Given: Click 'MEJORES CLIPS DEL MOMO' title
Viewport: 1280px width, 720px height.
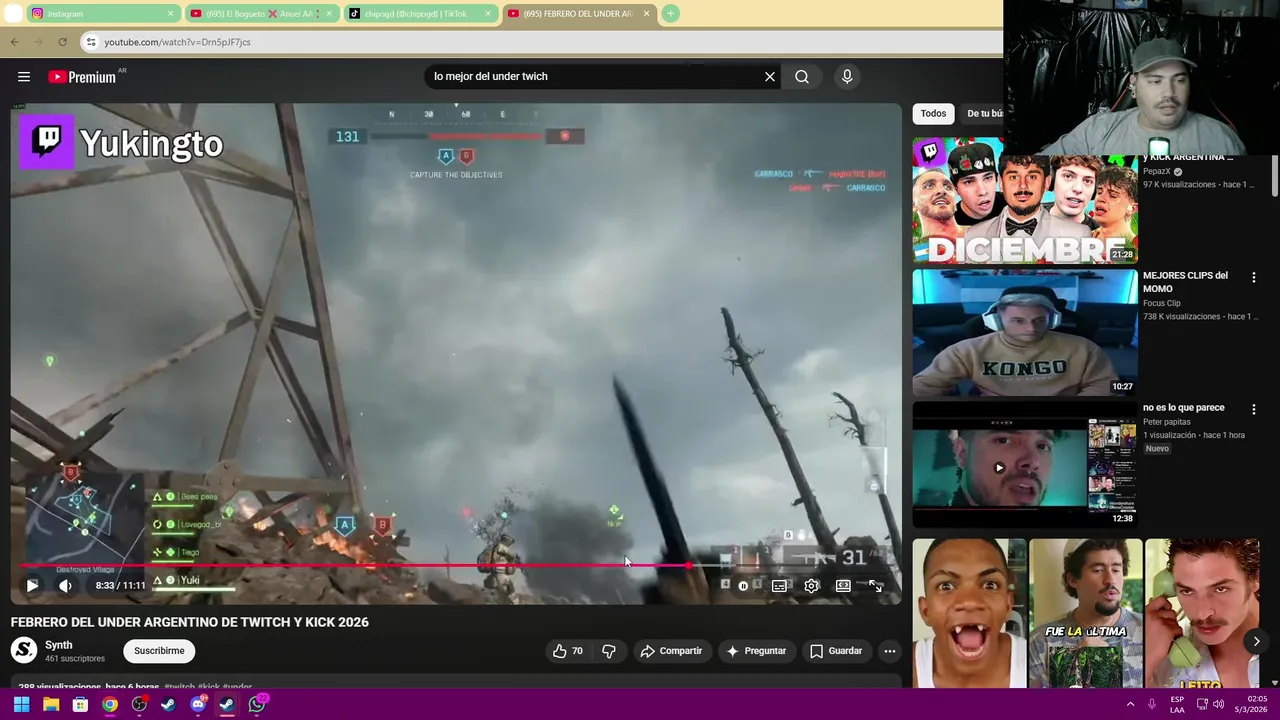Looking at the screenshot, I should [x=1185, y=282].
